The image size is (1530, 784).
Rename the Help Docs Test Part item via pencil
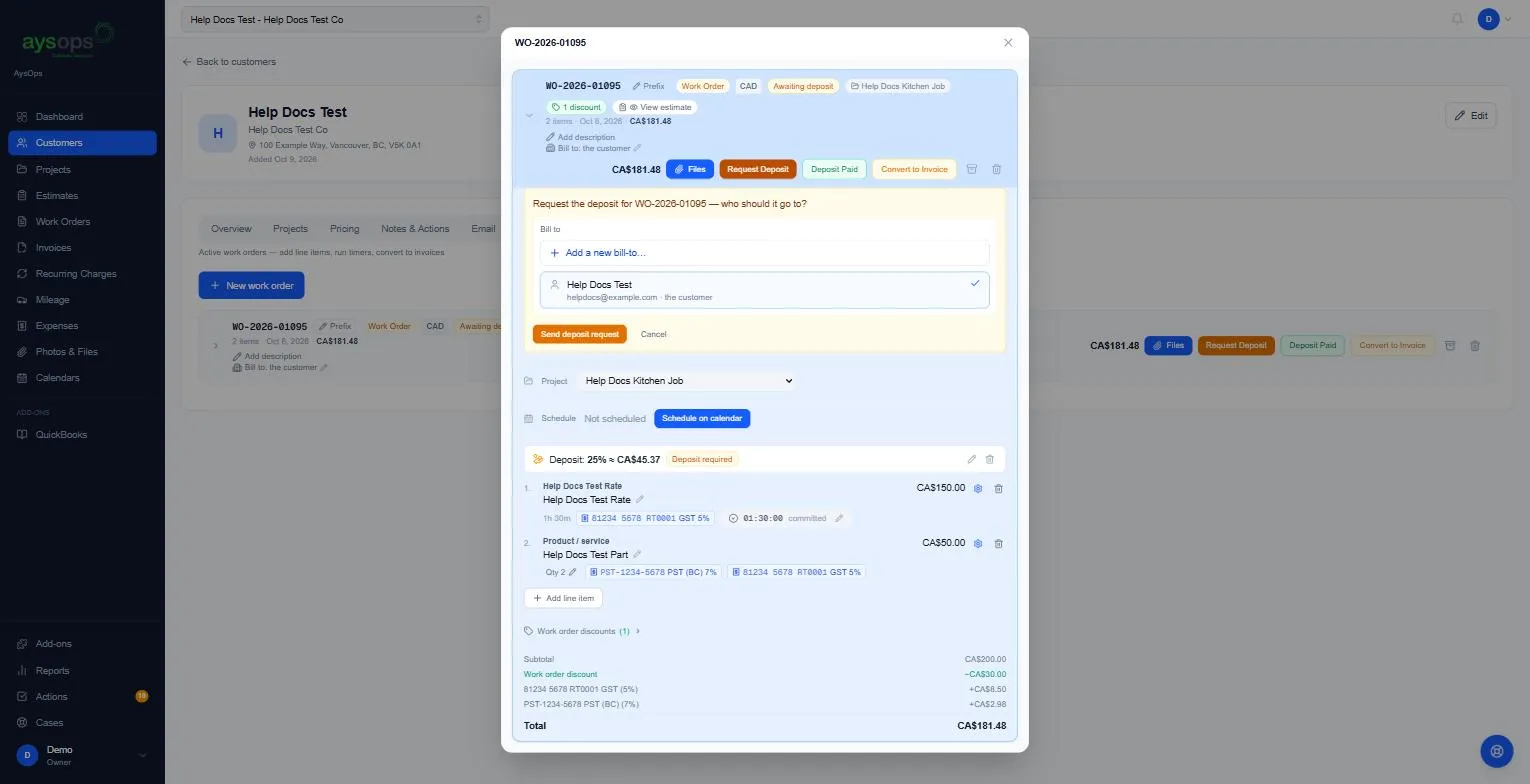[x=637, y=554]
